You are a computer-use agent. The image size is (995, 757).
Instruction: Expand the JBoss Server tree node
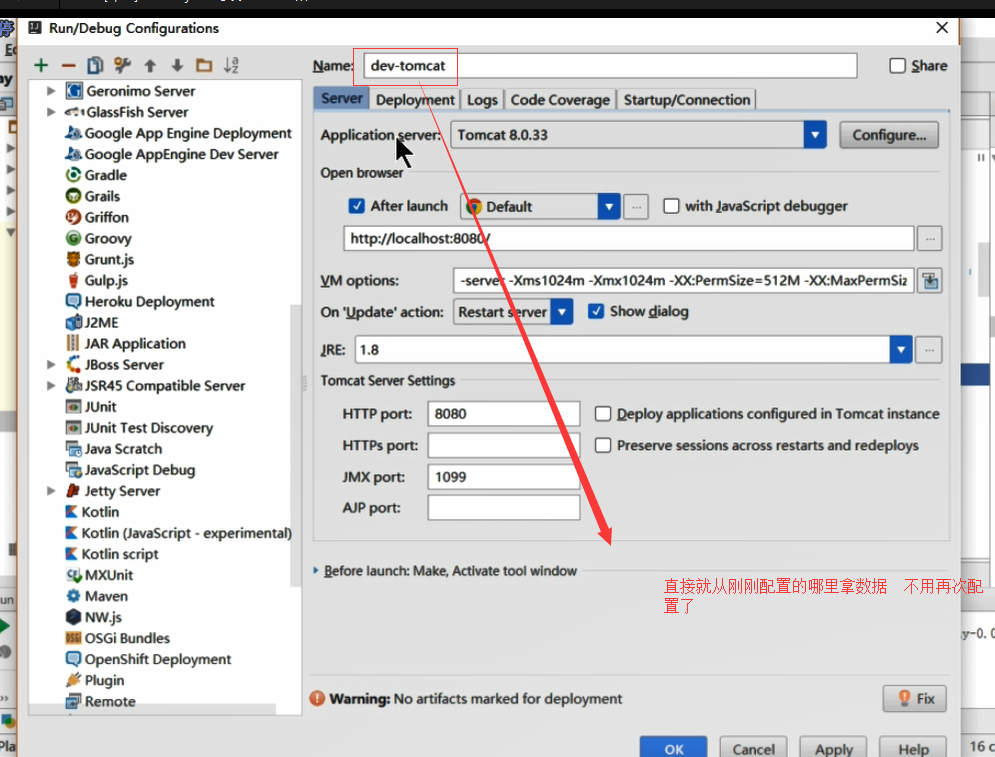click(x=51, y=364)
